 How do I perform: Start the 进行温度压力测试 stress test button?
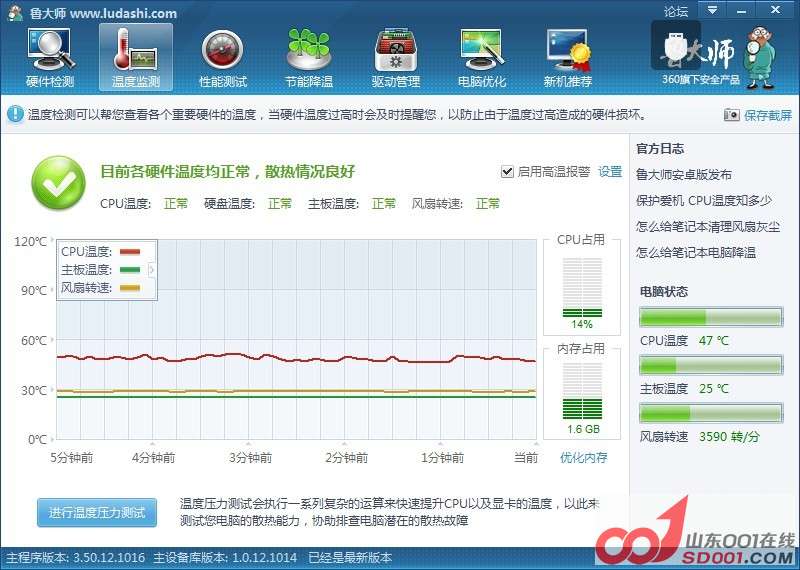coord(97,512)
